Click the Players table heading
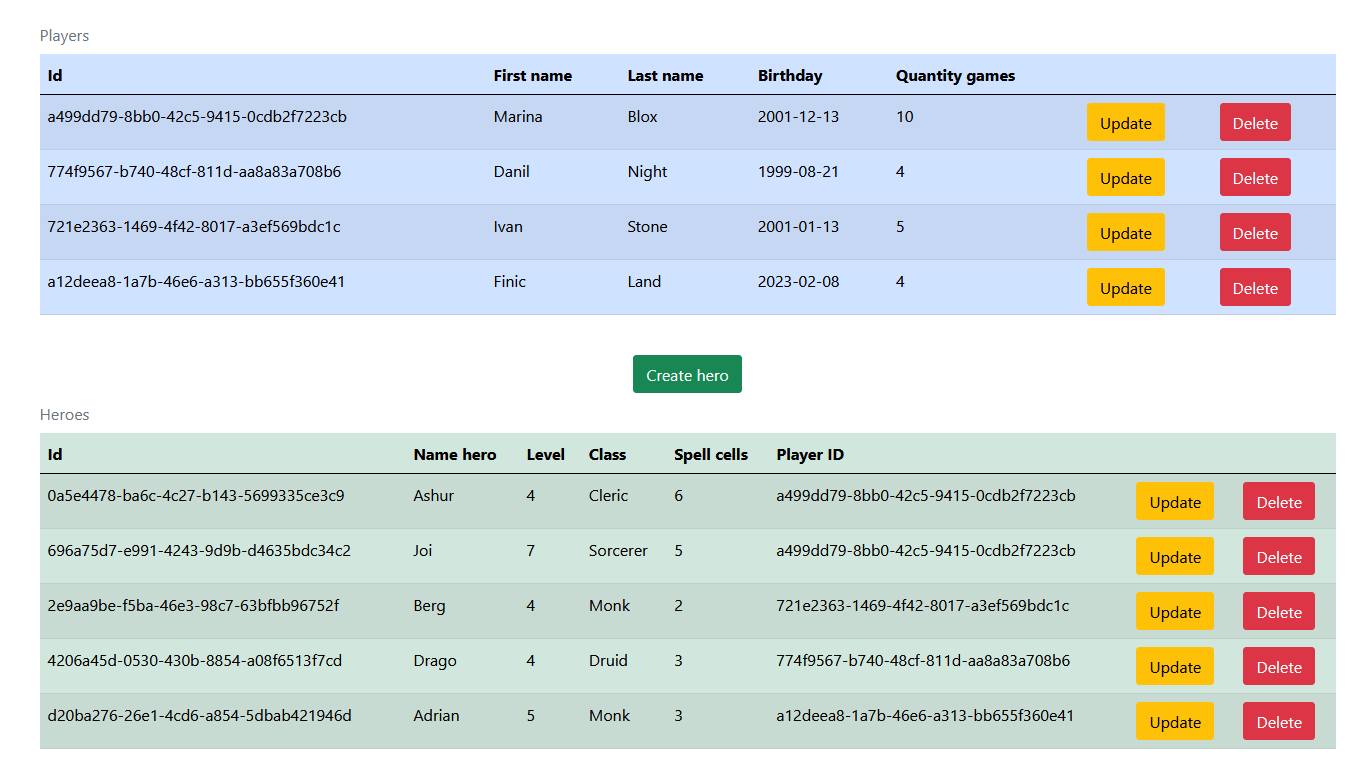The width and height of the screenshot is (1366, 759). click(x=64, y=35)
